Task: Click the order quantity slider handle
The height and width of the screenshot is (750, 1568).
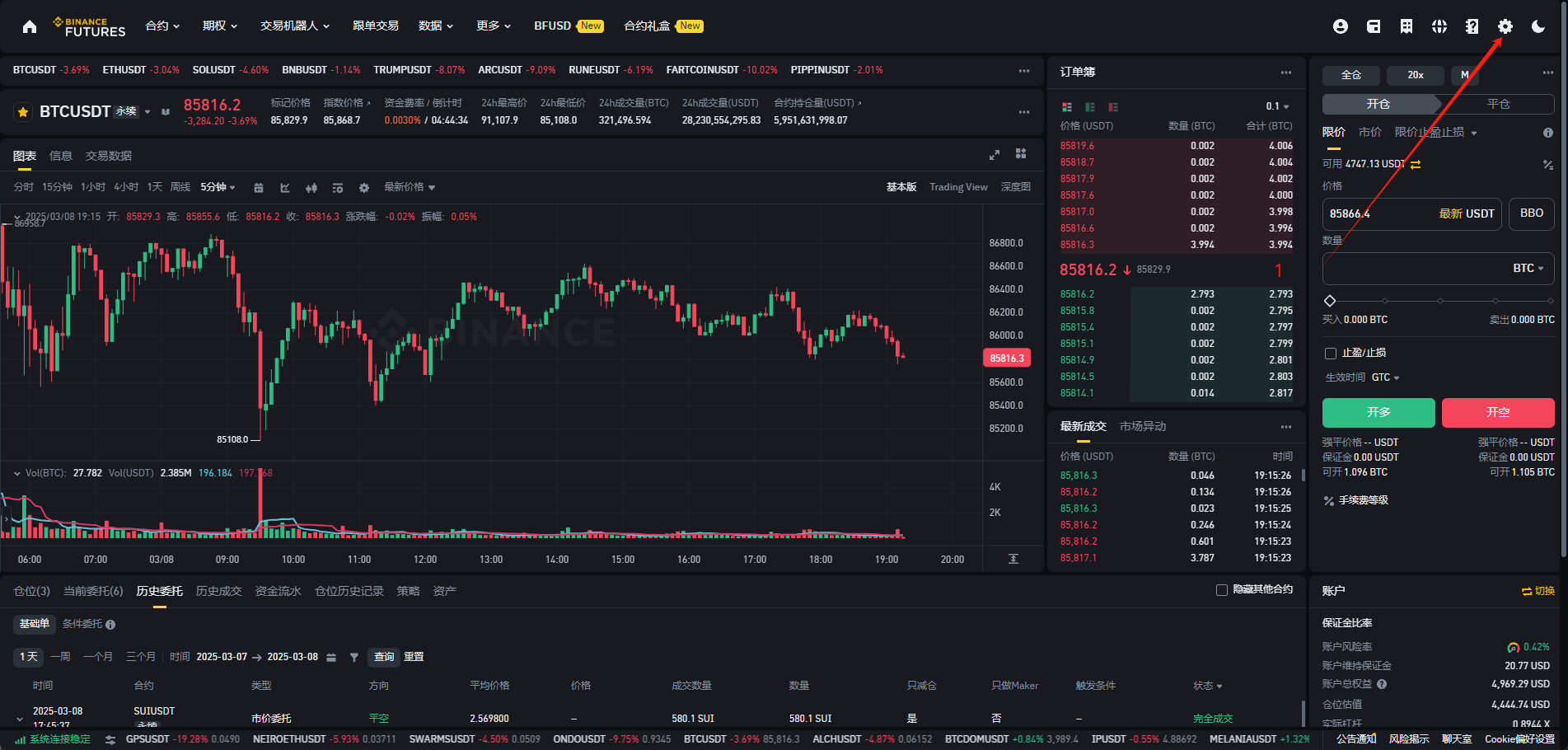Action: (1329, 301)
